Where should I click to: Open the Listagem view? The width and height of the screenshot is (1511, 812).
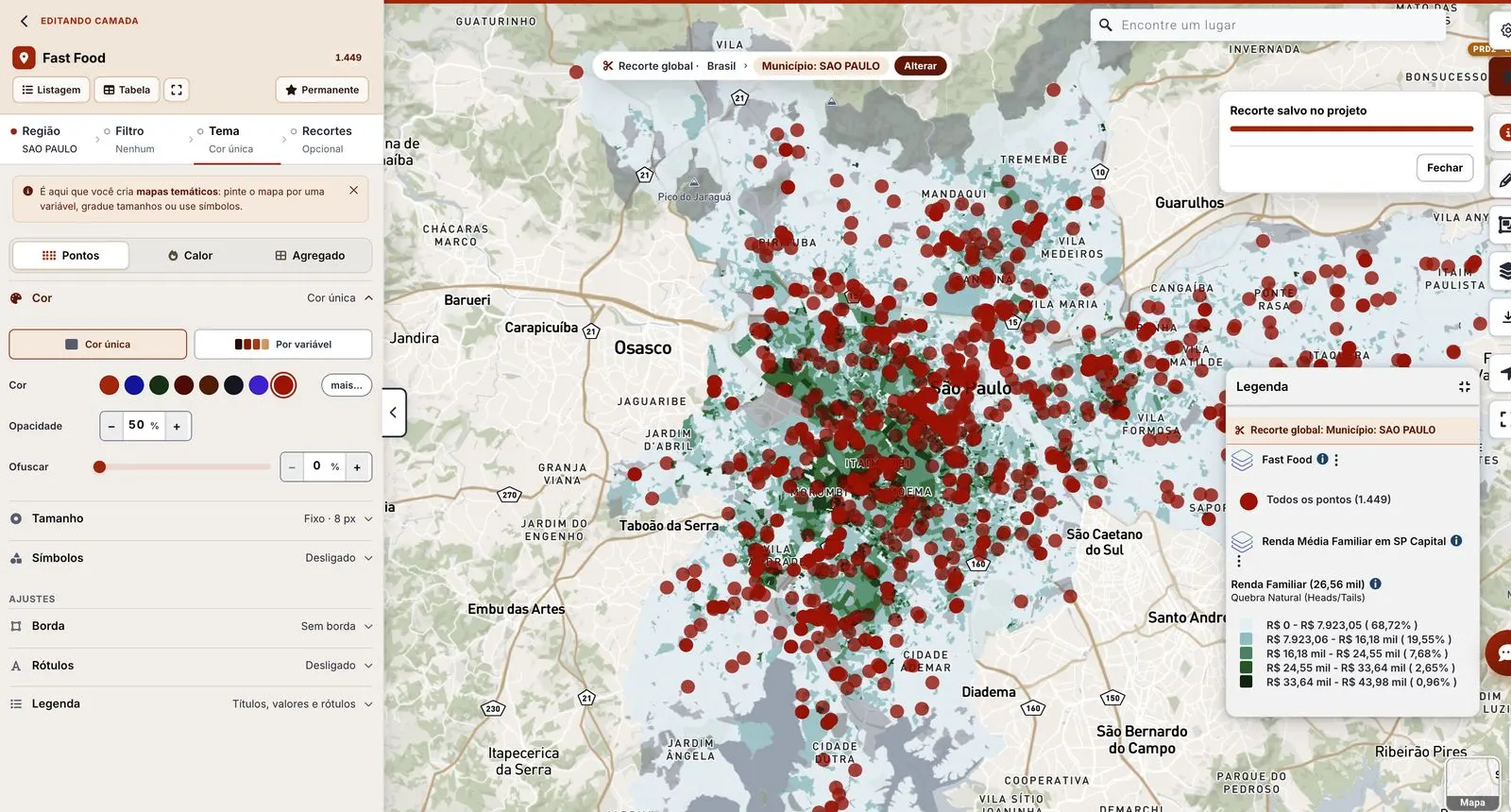coord(52,90)
